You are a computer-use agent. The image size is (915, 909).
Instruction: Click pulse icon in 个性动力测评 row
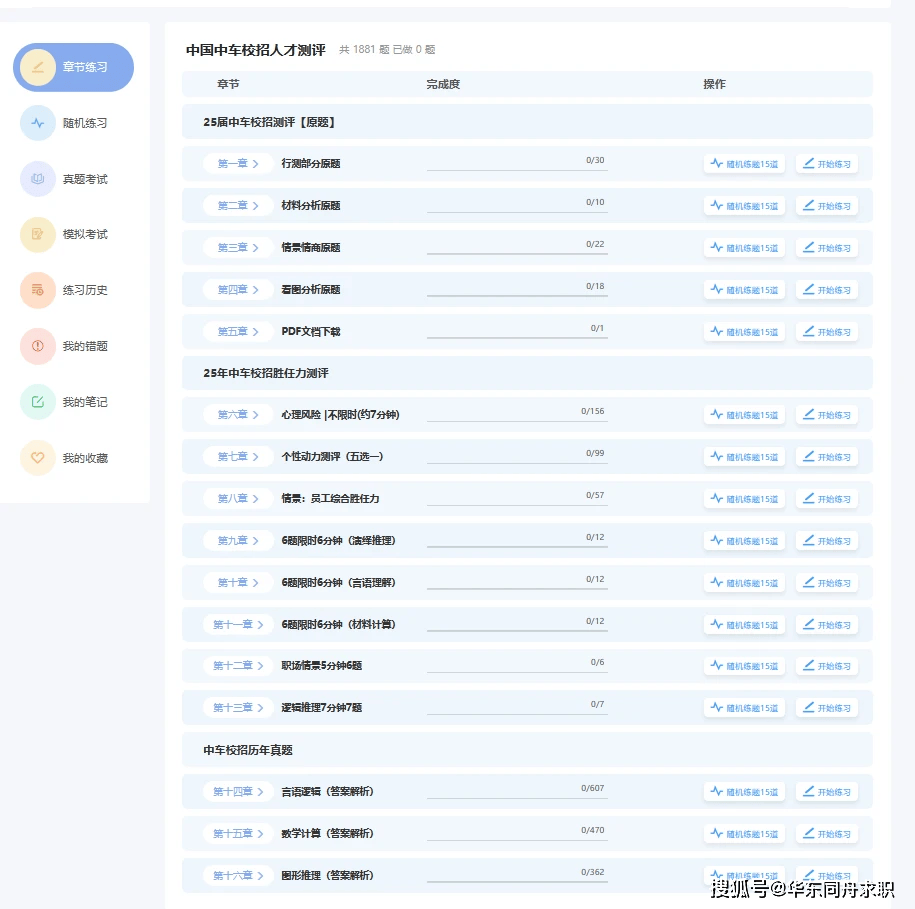[x=717, y=456]
